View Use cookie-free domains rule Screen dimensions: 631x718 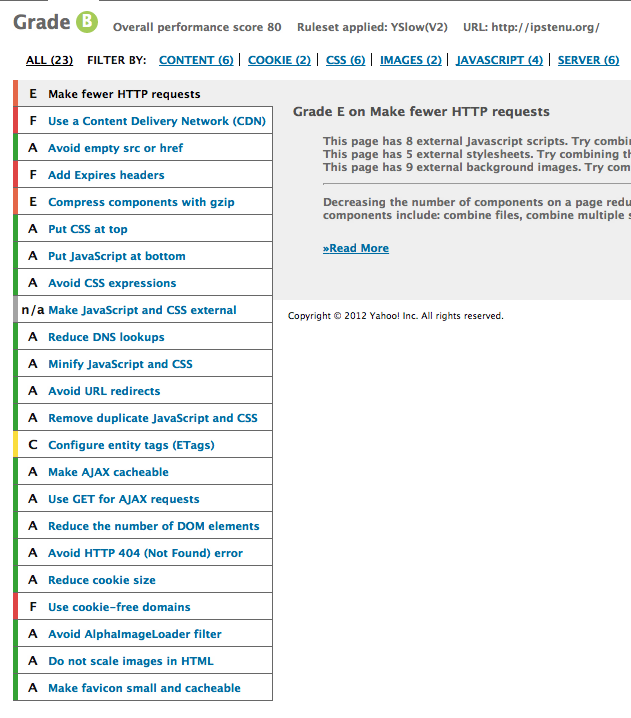pyautogui.click(x=119, y=607)
